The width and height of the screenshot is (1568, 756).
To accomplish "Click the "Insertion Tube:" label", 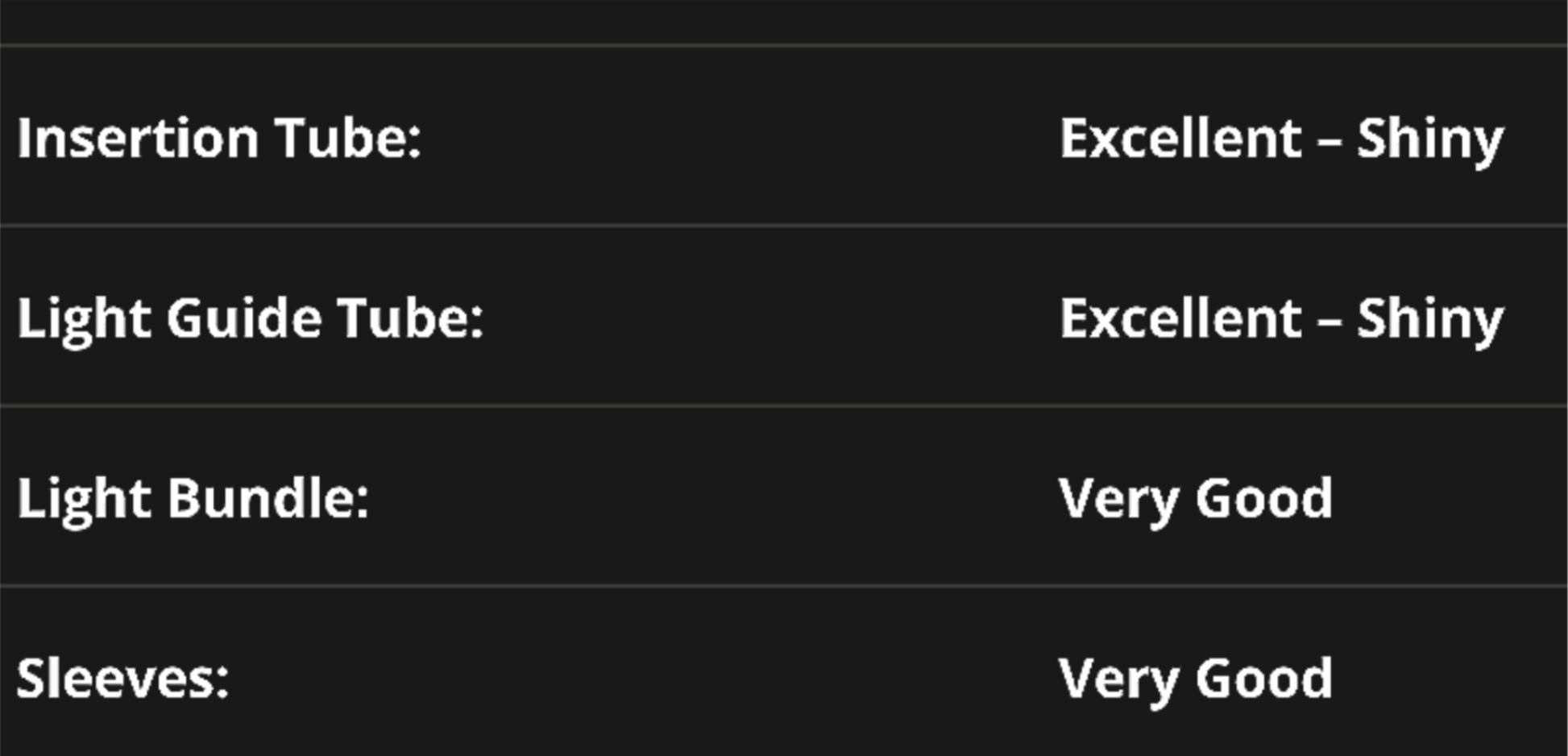I will (x=219, y=139).
